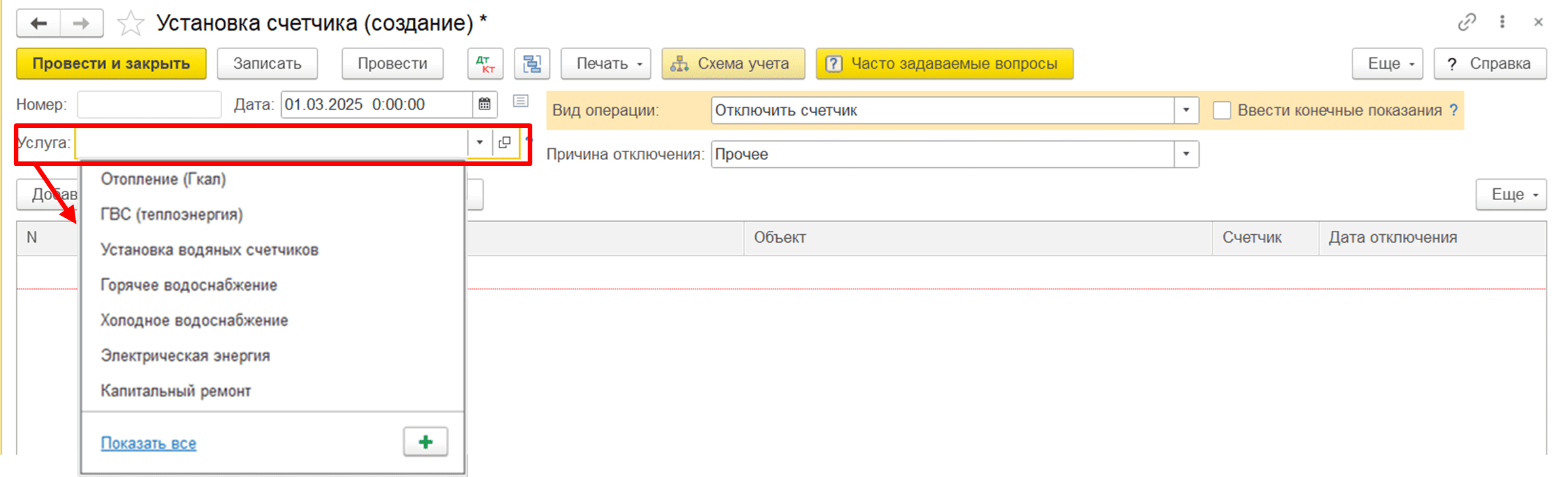Tick the Ввести конечные показания checkbox

point(1221,110)
